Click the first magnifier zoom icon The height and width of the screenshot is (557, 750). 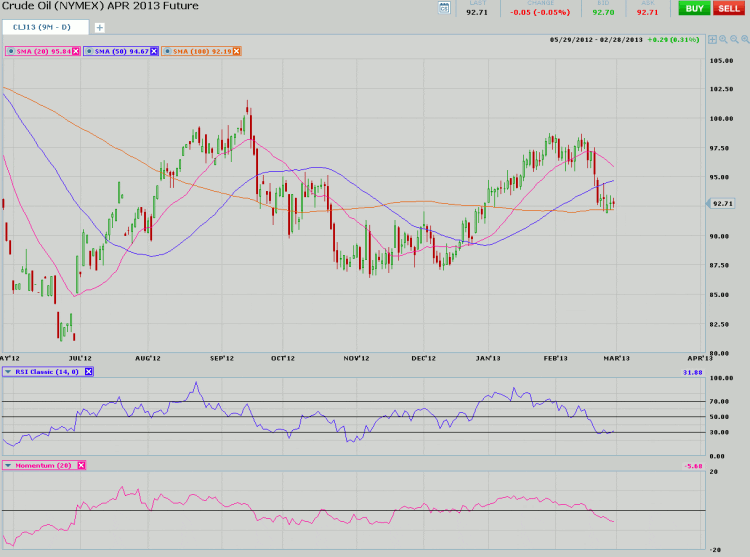(x=722, y=40)
